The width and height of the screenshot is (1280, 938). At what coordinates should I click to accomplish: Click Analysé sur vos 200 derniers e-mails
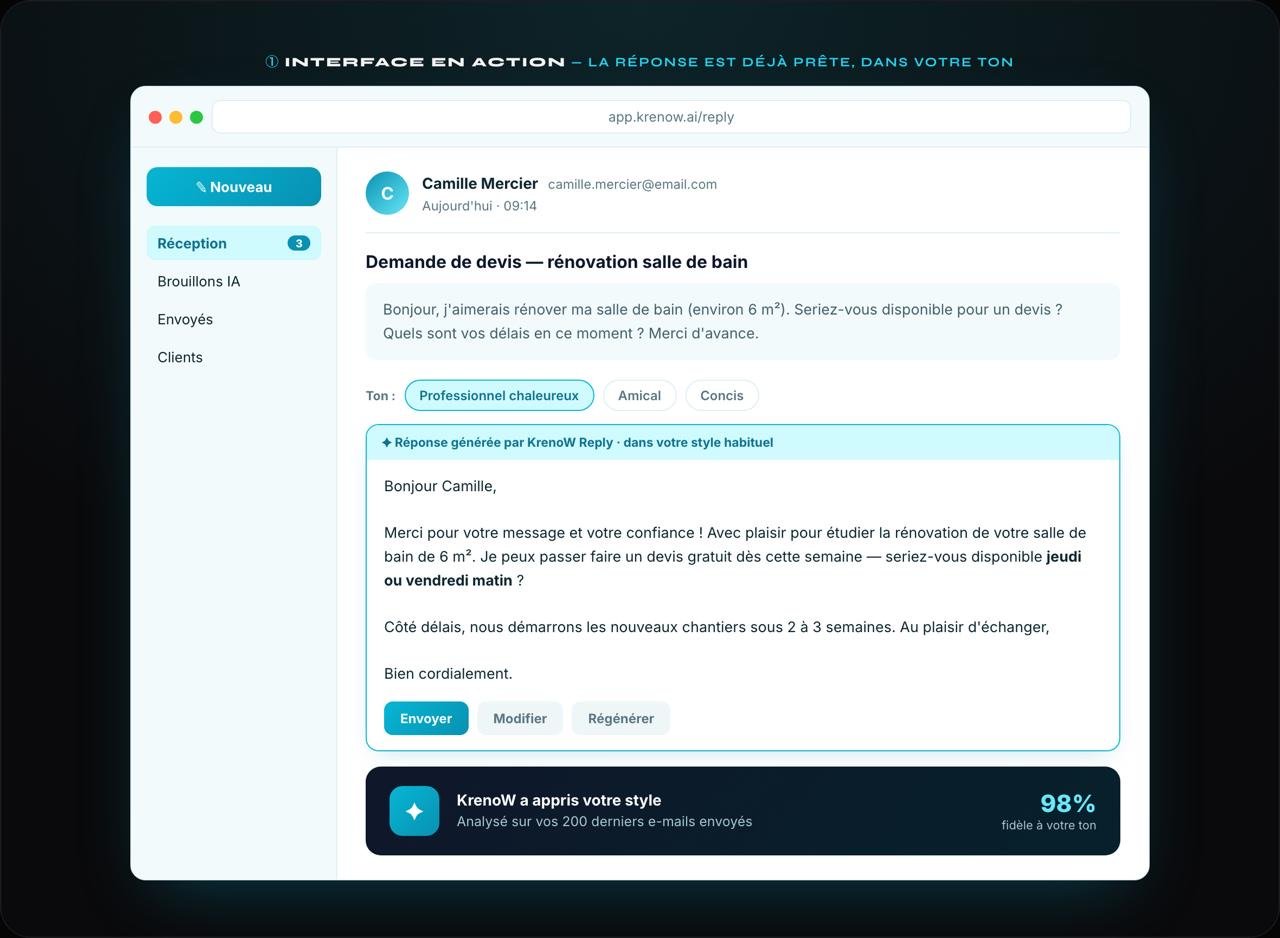coord(604,822)
